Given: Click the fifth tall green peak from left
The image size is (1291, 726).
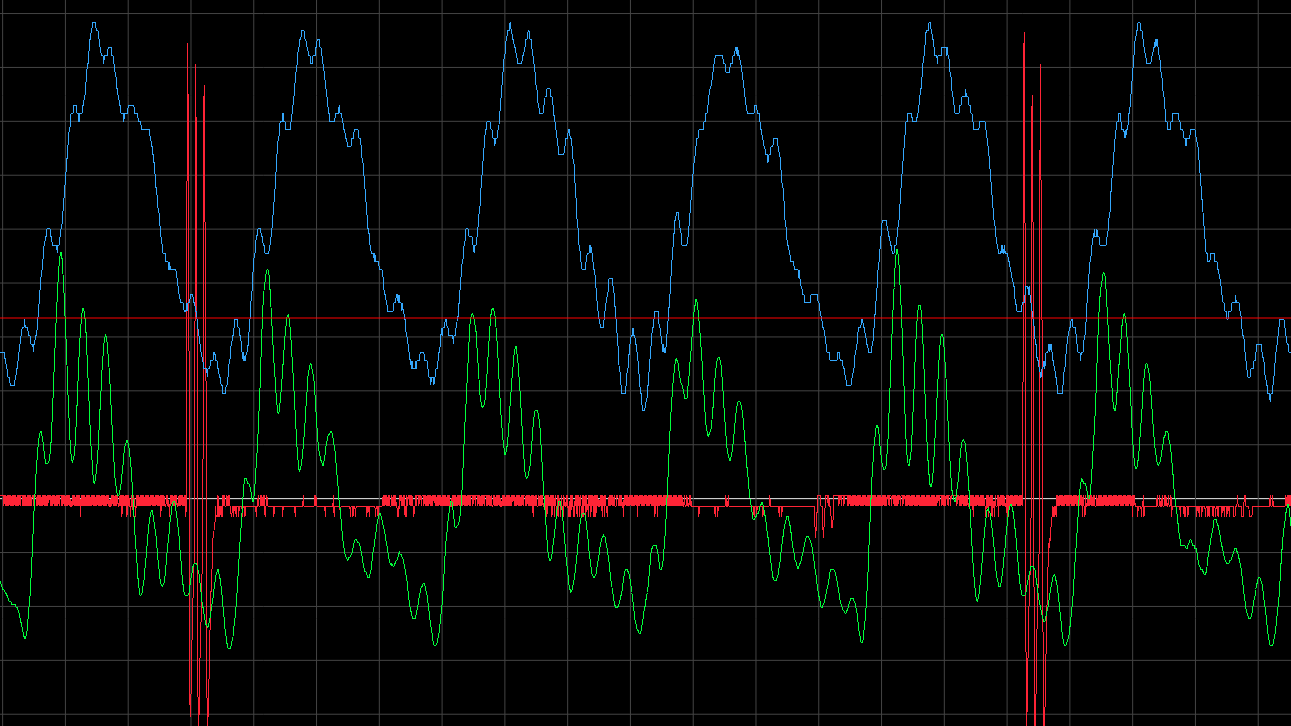Looking at the screenshot, I should pyautogui.click(x=897, y=251).
